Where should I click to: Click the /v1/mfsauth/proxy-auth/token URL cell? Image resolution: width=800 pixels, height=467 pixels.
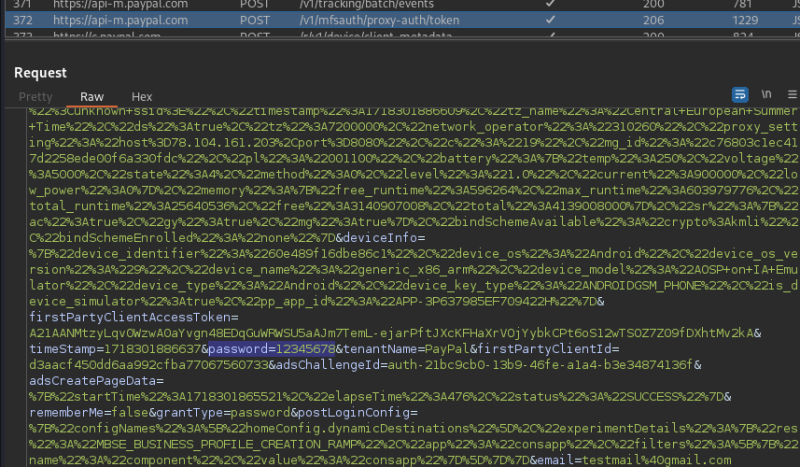(x=379, y=20)
